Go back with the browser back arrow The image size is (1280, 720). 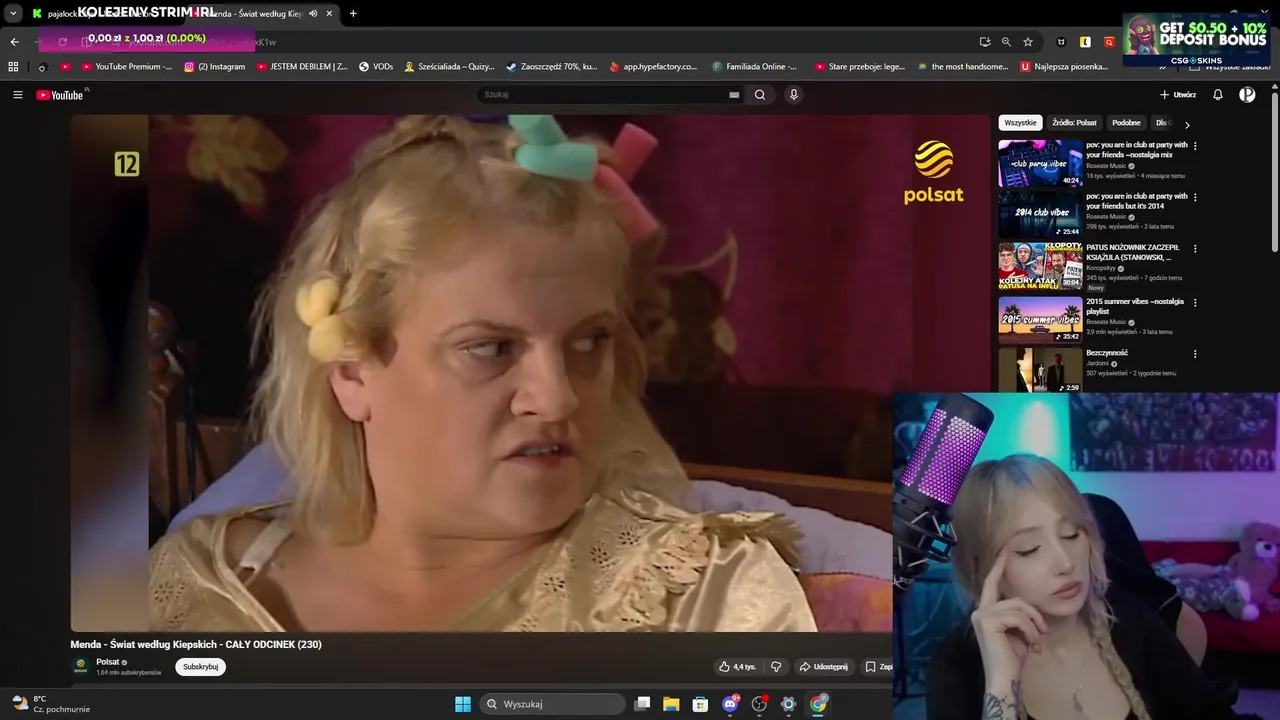coord(14,42)
